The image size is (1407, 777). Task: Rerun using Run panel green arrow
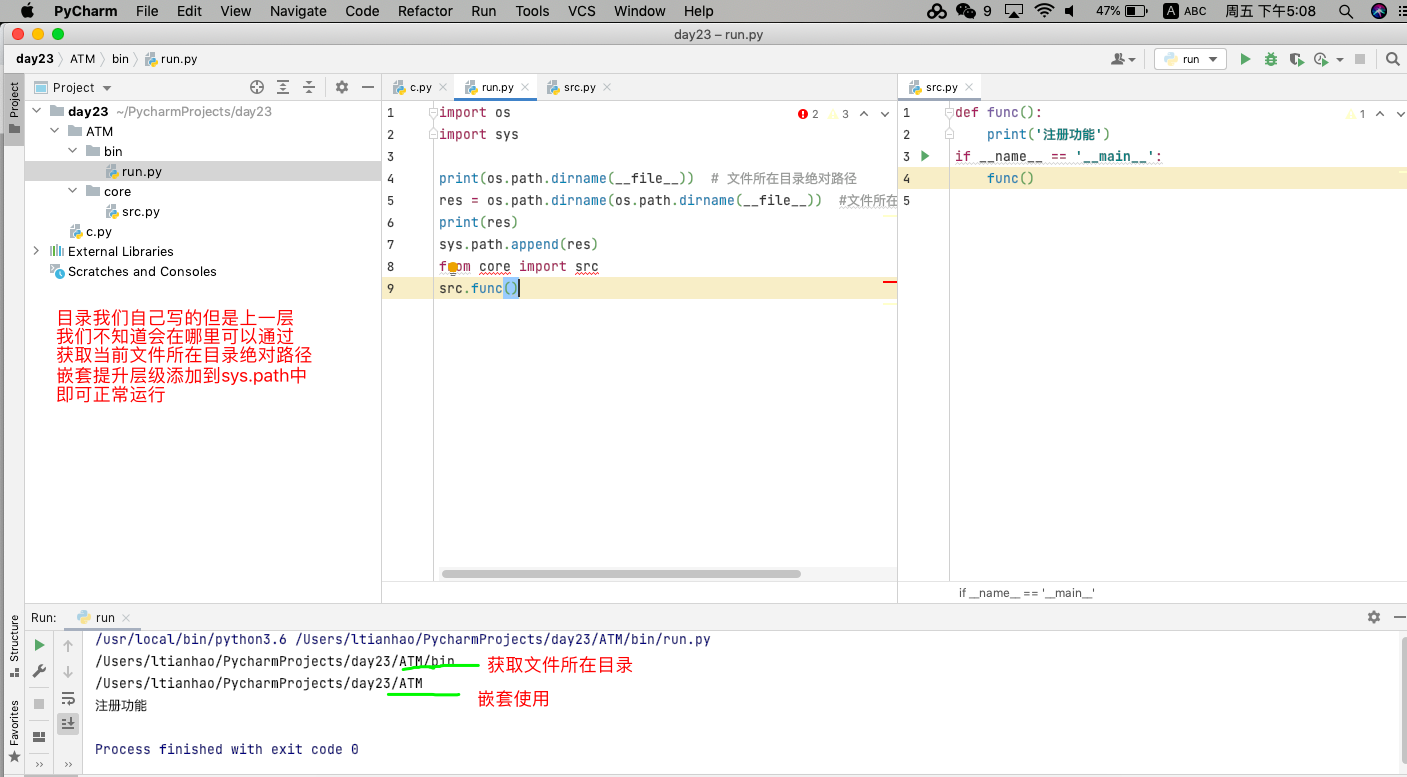(x=40, y=645)
